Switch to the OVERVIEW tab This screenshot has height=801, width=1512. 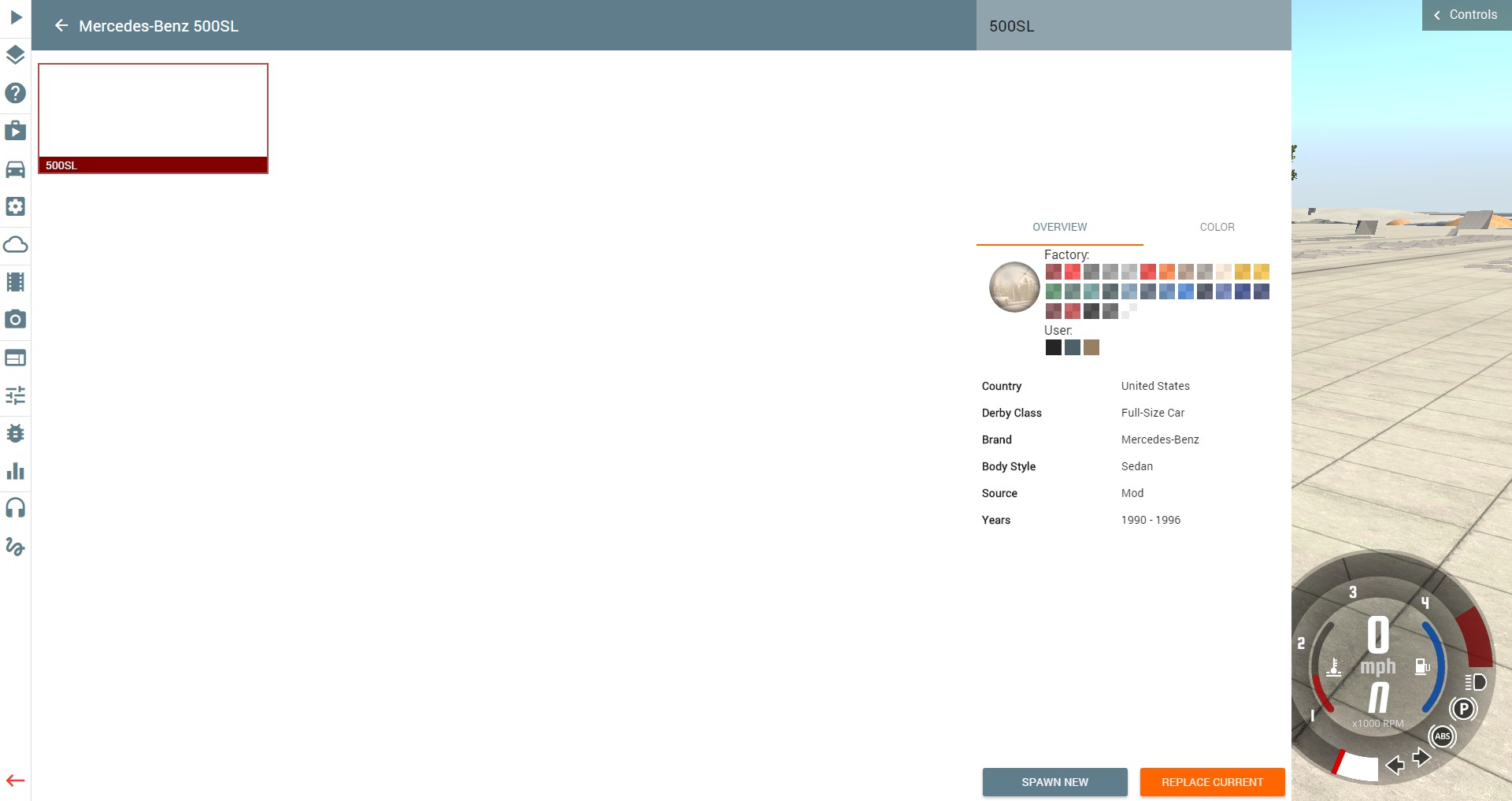(1059, 227)
